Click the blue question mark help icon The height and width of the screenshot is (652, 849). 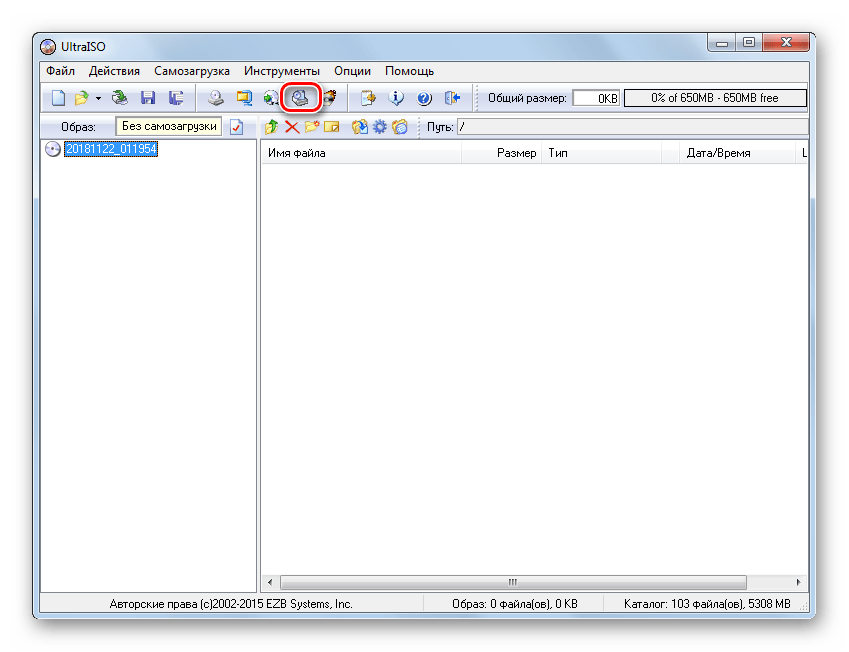pos(423,98)
